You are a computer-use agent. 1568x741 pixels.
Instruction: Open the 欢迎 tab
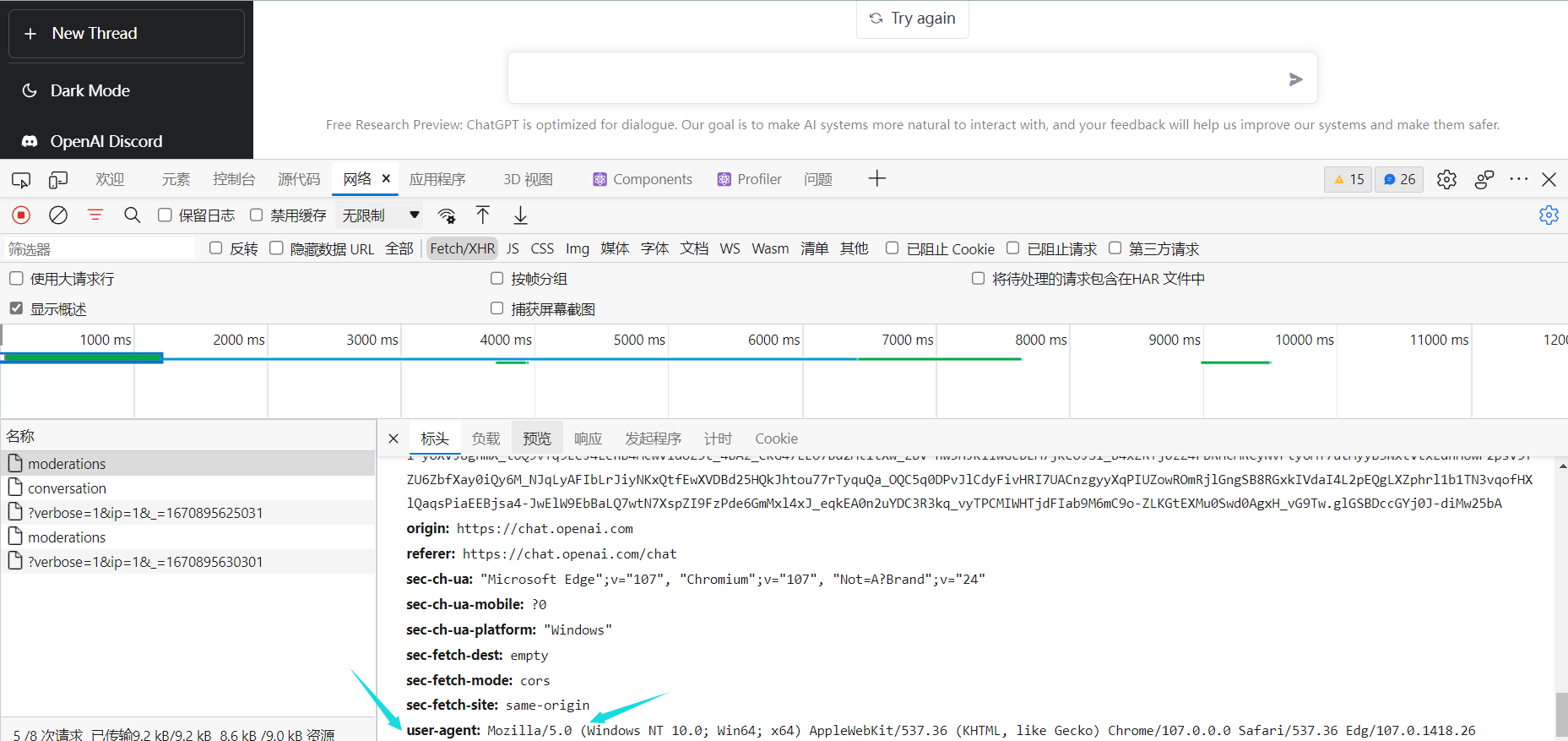coord(110,179)
